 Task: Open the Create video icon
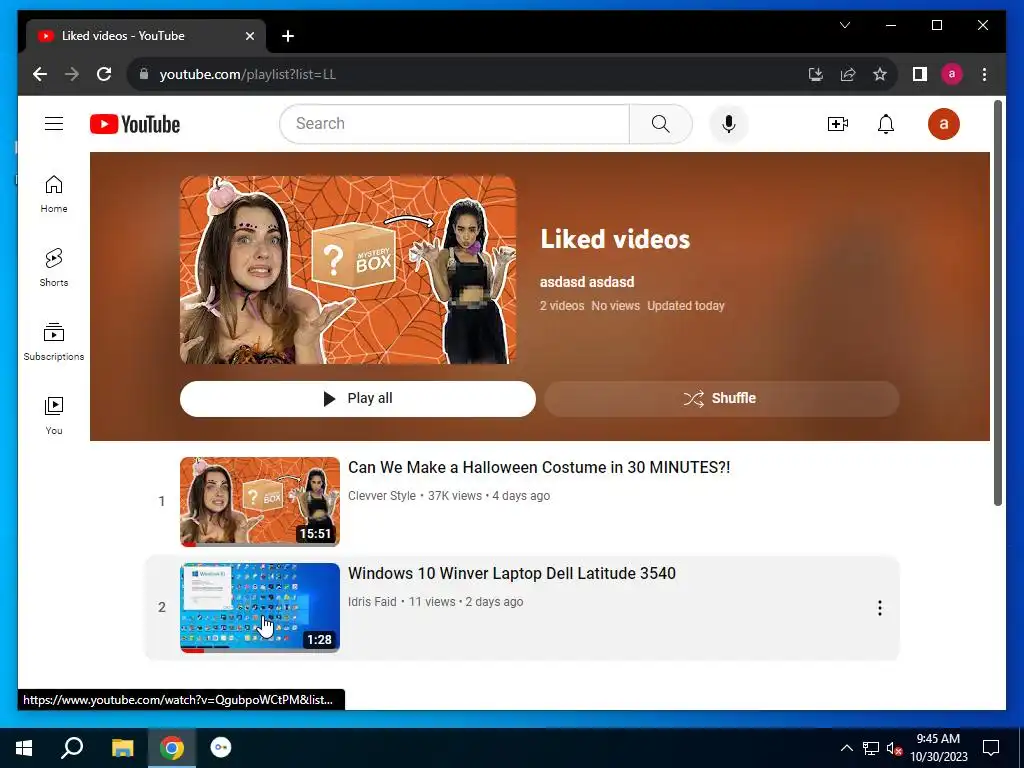click(837, 124)
